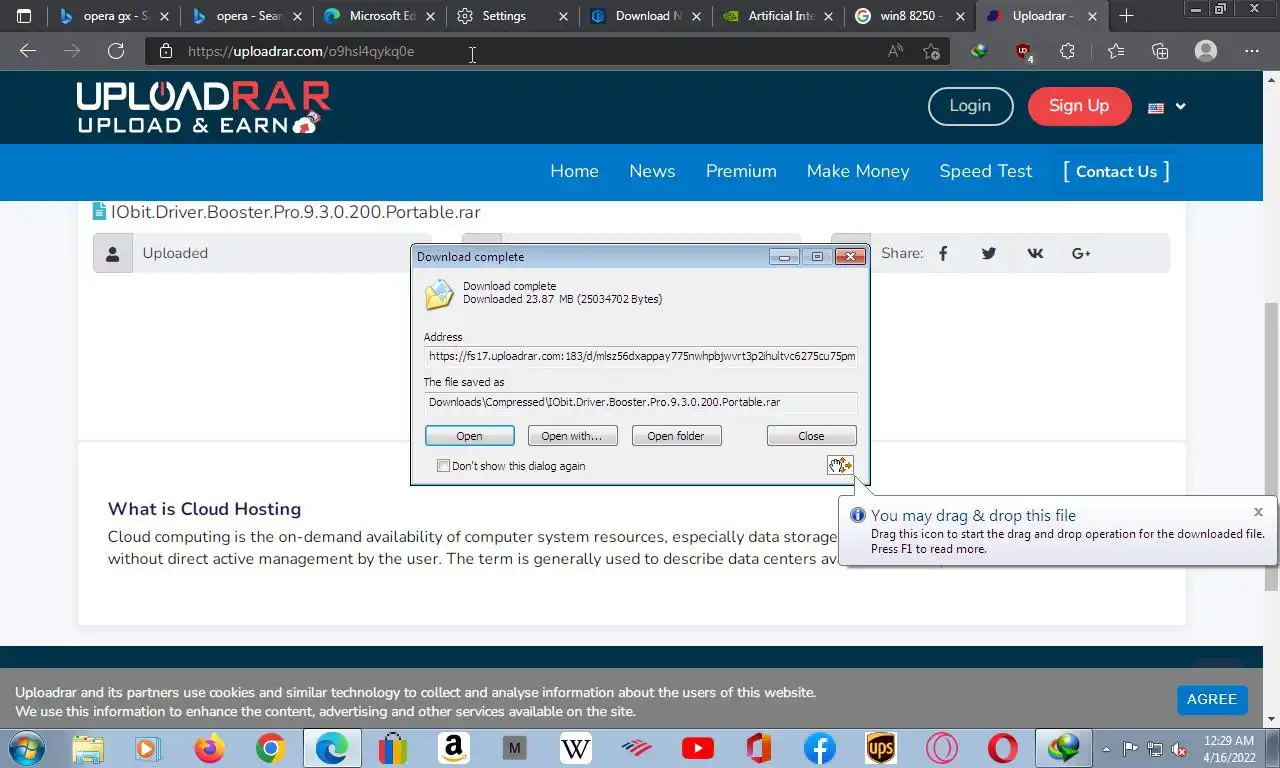Image resolution: width=1280 pixels, height=768 pixels.
Task: Close the Uploadrar browser tab
Action: click(x=1092, y=16)
